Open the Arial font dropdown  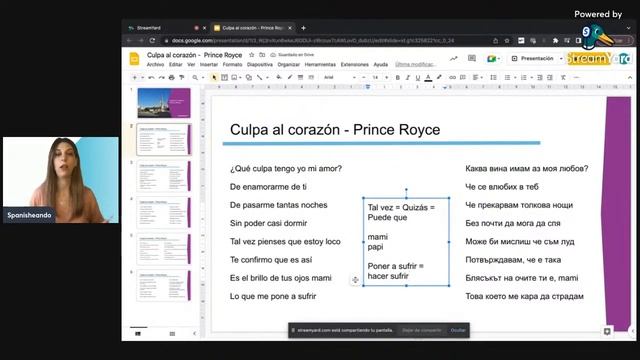(340, 78)
